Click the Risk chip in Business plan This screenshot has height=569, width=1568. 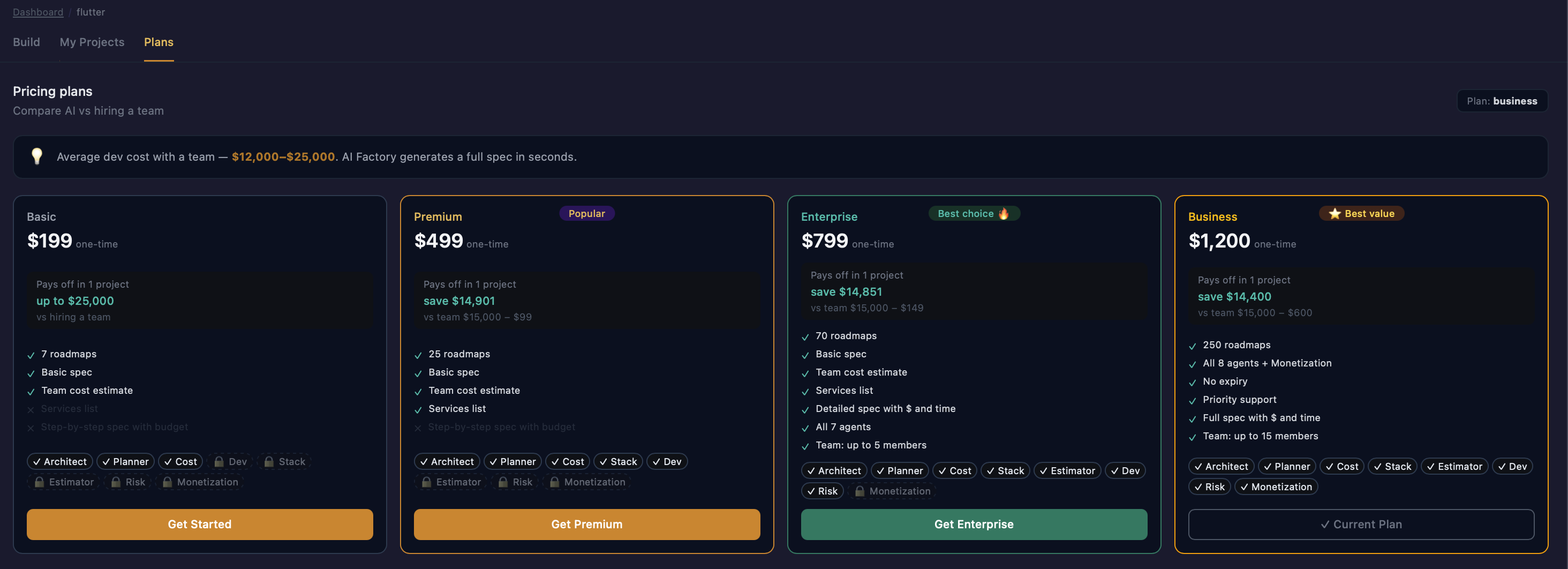pyautogui.click(x=1210, y=486)
